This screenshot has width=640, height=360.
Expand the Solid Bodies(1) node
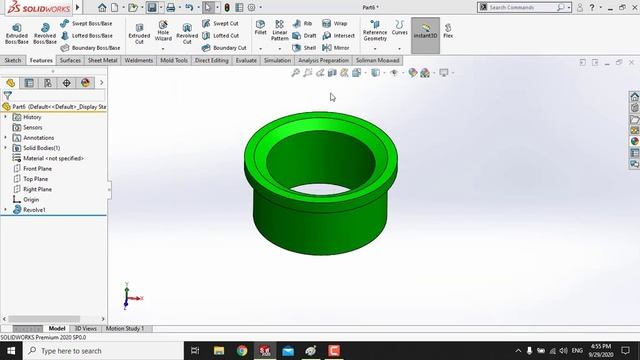[x=6, y=148]
